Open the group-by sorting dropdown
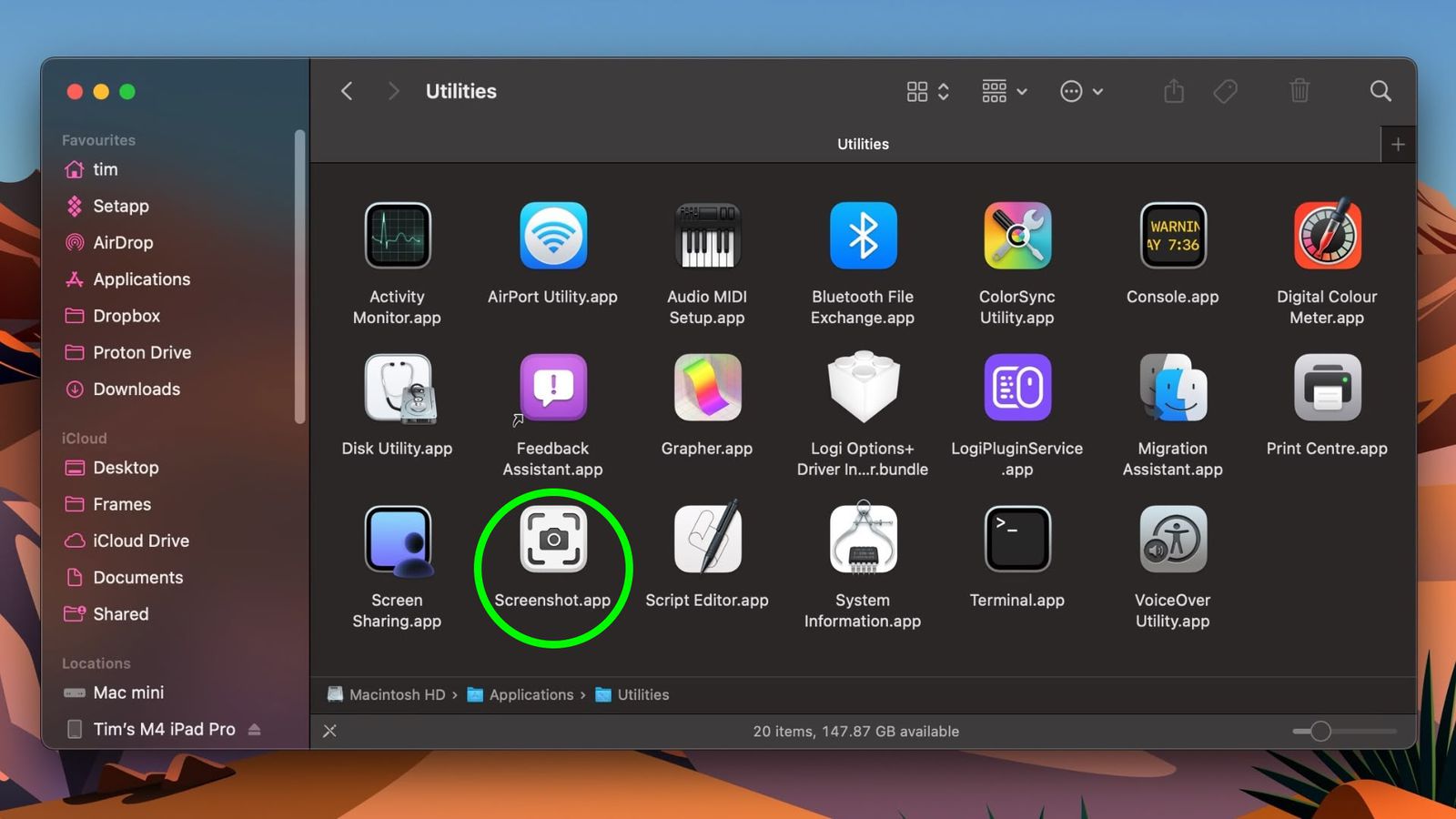 (1002, 91)
